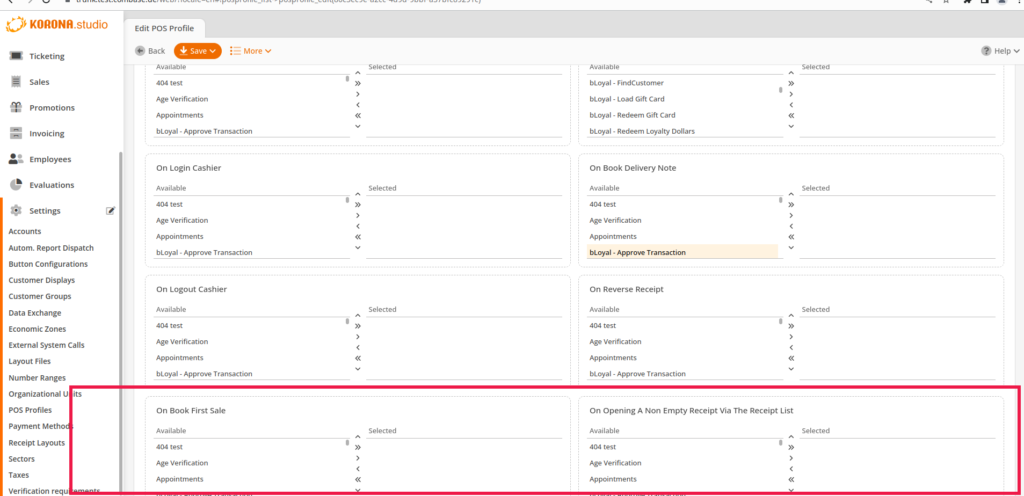Move selected right in On Book Delivery Note
The width and height of the screenshot is (1024, 496).
pyautogui.click(x=792, y=215)
